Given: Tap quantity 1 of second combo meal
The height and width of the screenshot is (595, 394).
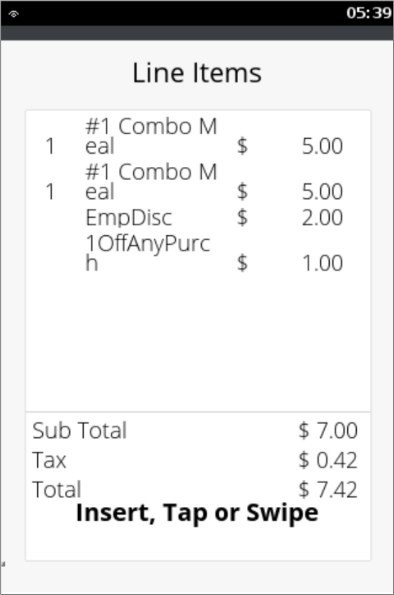Looking at the screenshot, I should pos(50,192).
